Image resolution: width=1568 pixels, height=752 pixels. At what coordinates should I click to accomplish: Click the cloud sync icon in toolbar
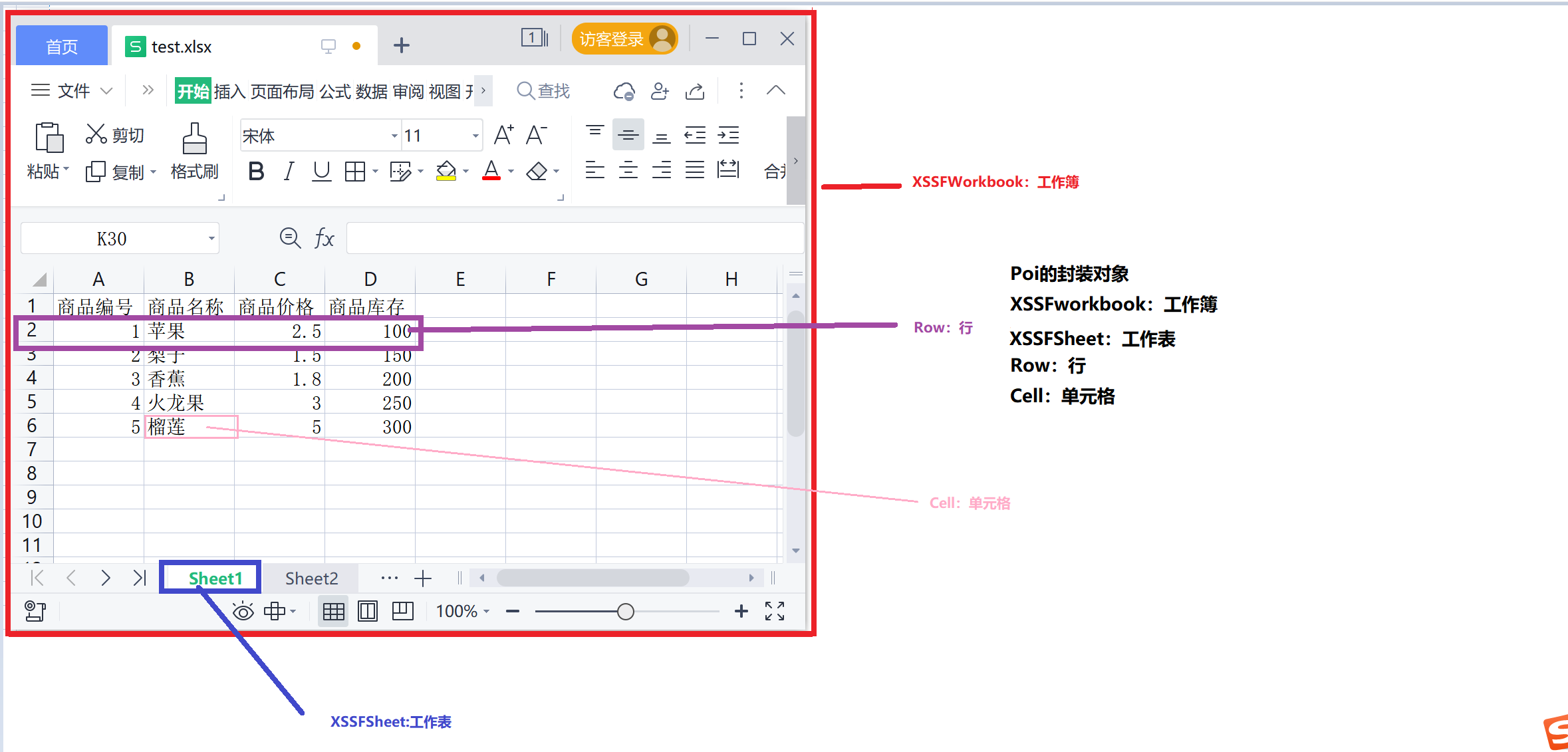(x=623, y=90)
